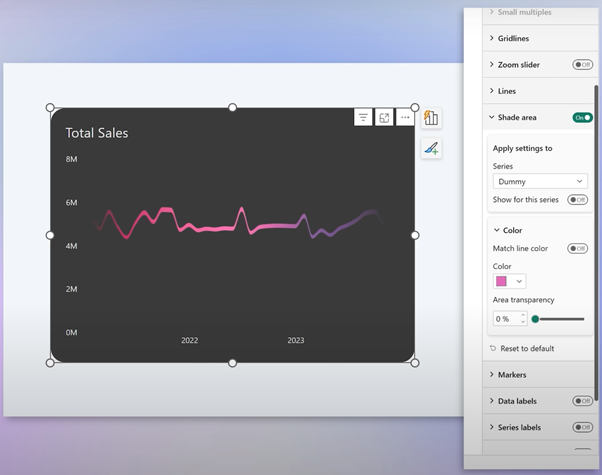Open more options ellipsis on chart
The width and height of the screenshot is (602, 475).
(405, 118)
